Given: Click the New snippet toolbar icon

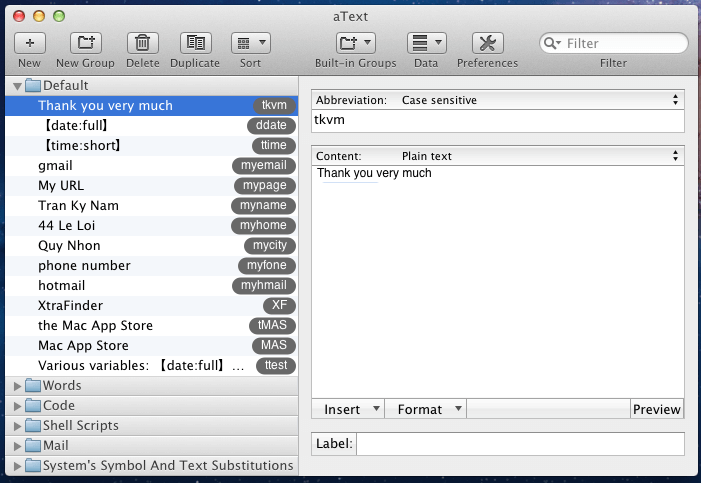Looking at the screenshot, I should click(29, 43).
